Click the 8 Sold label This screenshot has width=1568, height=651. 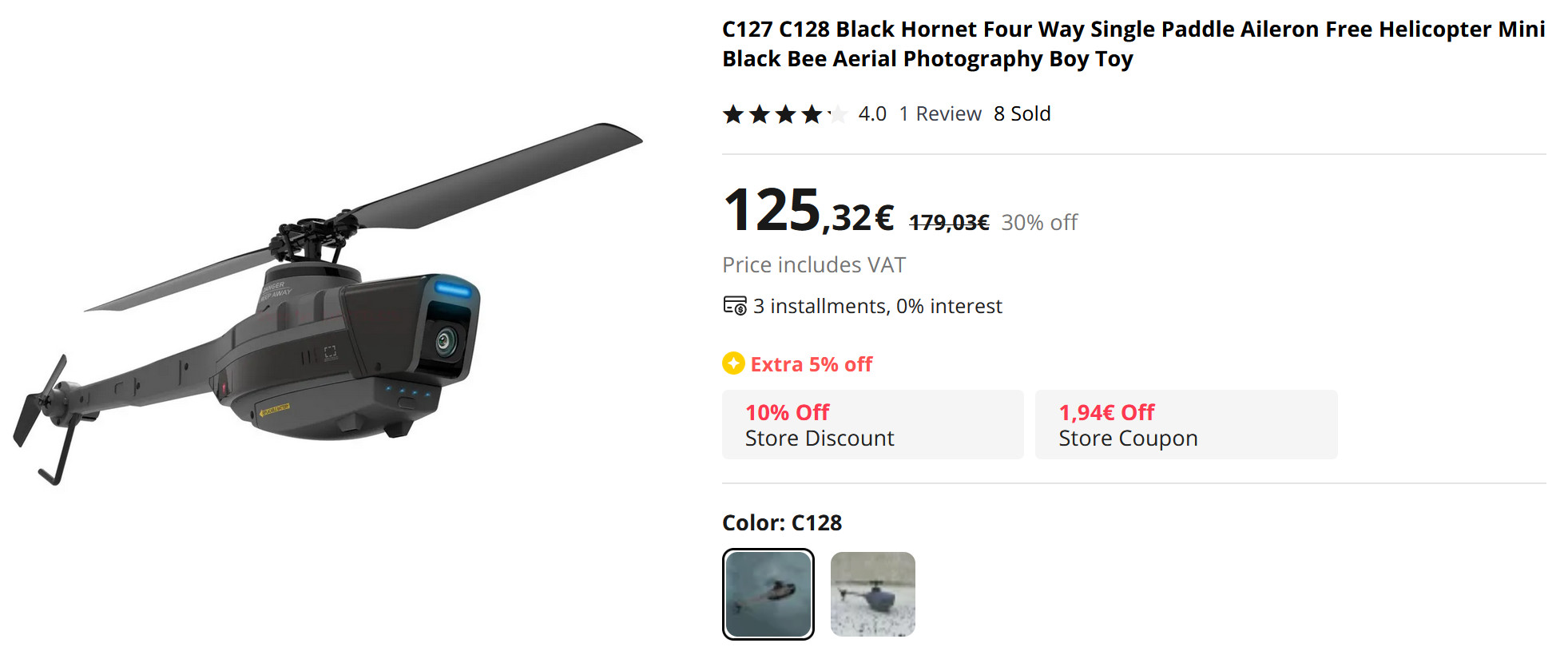click(x=1022, y=114)
